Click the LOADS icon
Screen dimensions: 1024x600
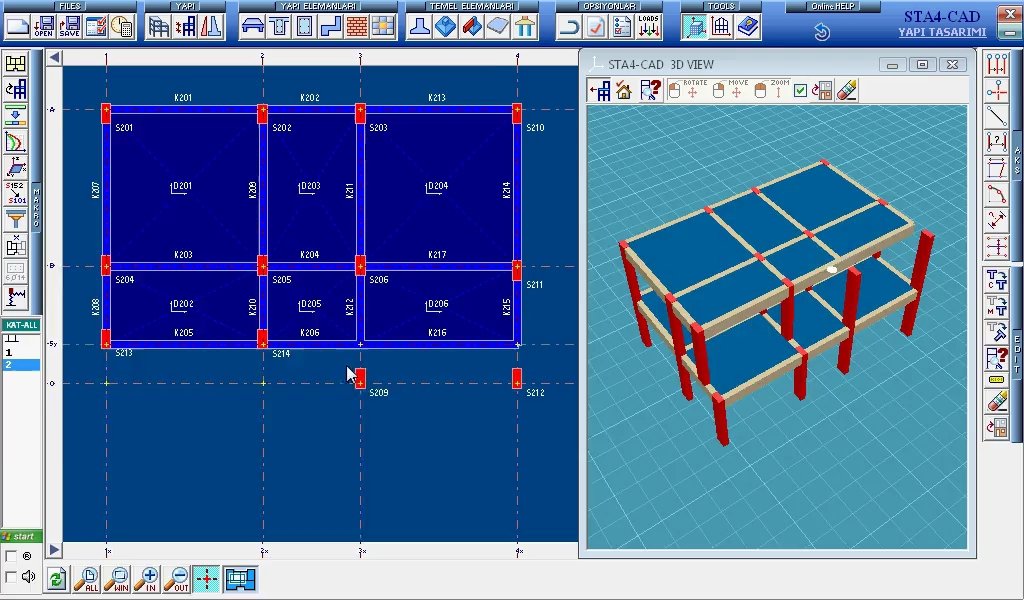tap(648, 27)
